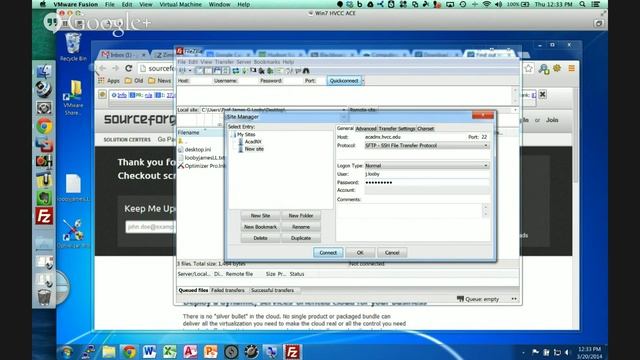The height and width of the screenshot is (360, 640).
Task: Open Finder in the Mac dock
Action: click(x=44, y=72)
